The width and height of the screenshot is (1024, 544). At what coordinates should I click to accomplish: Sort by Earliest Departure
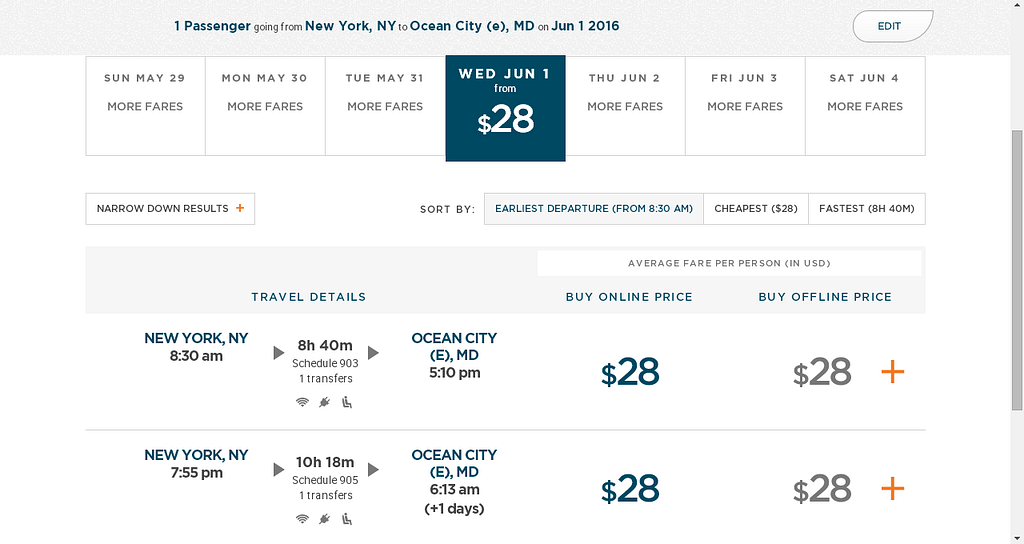point(594,209)
